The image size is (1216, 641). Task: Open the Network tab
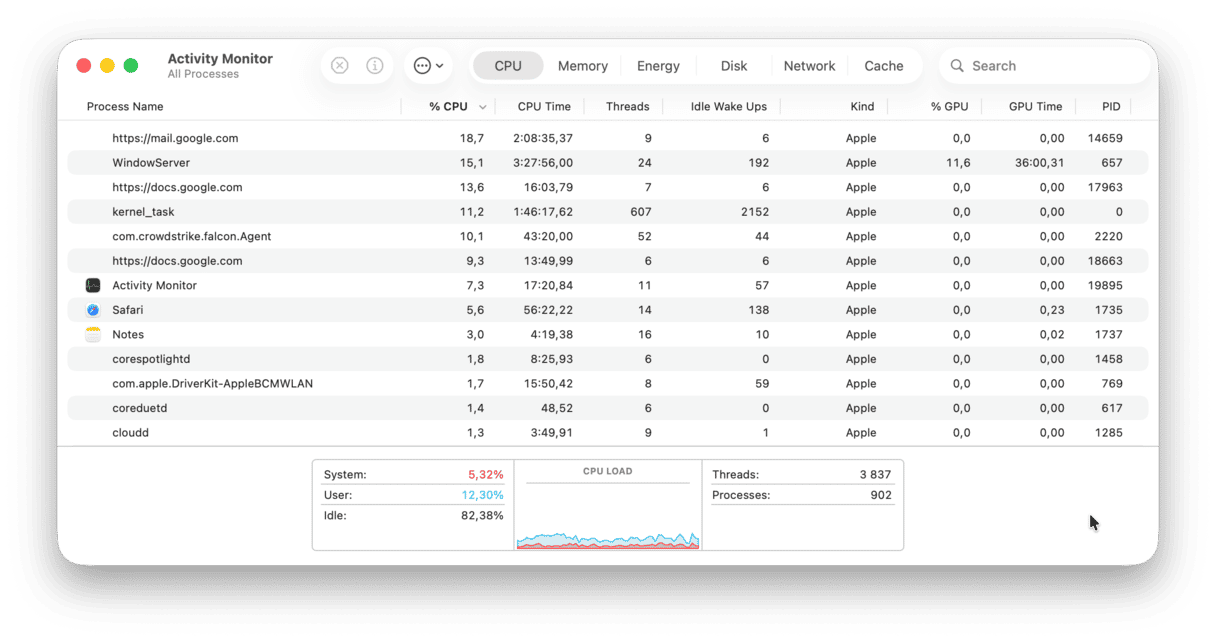point(809,65)
